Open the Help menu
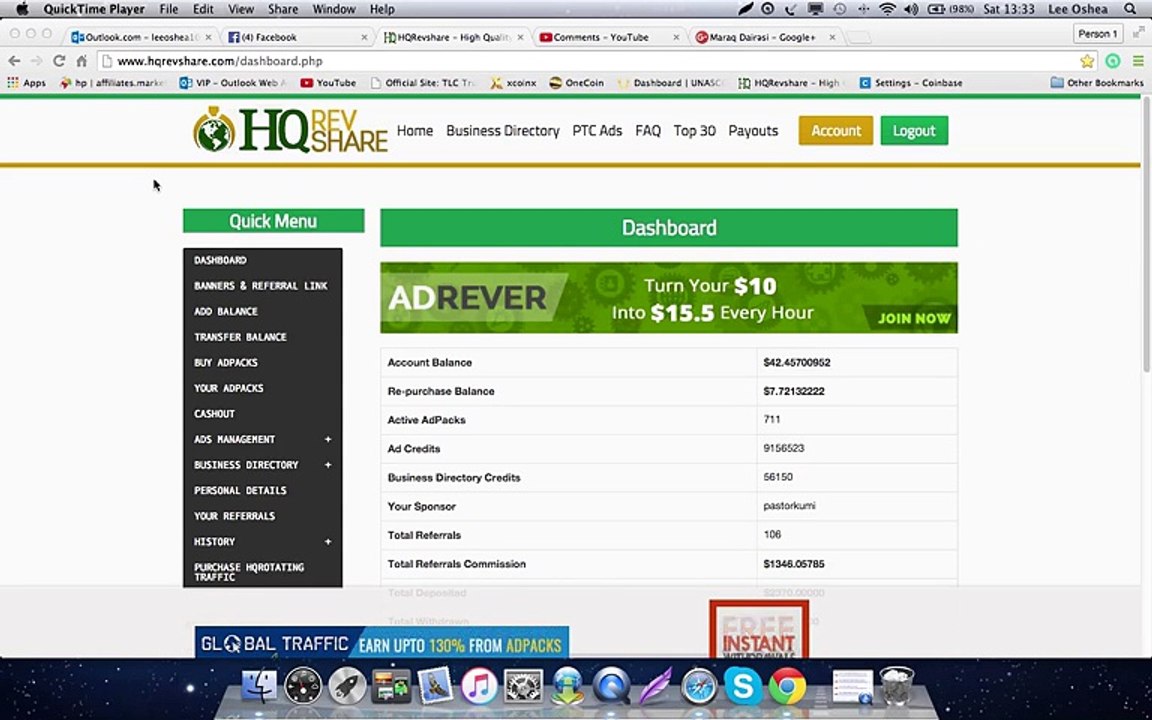This screenshot has height=720, width=1152. pos(382,9)
